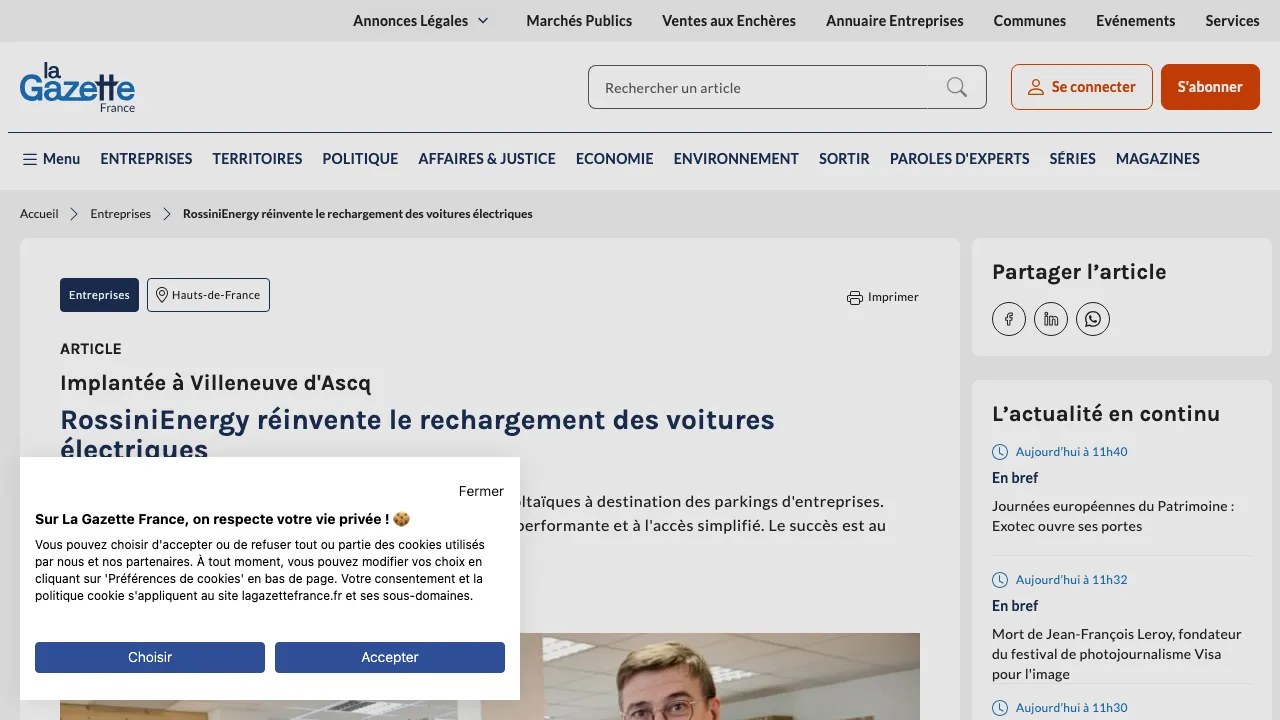Screen dimensions: 1280x720
Task: Click Choisir in cookie banner
Action: click(150, 657)
